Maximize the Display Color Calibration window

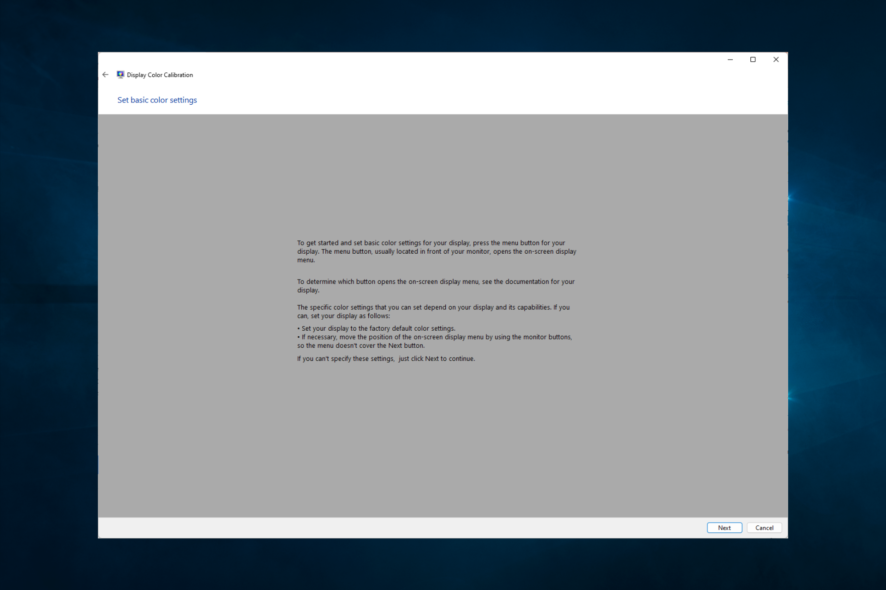coord(753,59)
